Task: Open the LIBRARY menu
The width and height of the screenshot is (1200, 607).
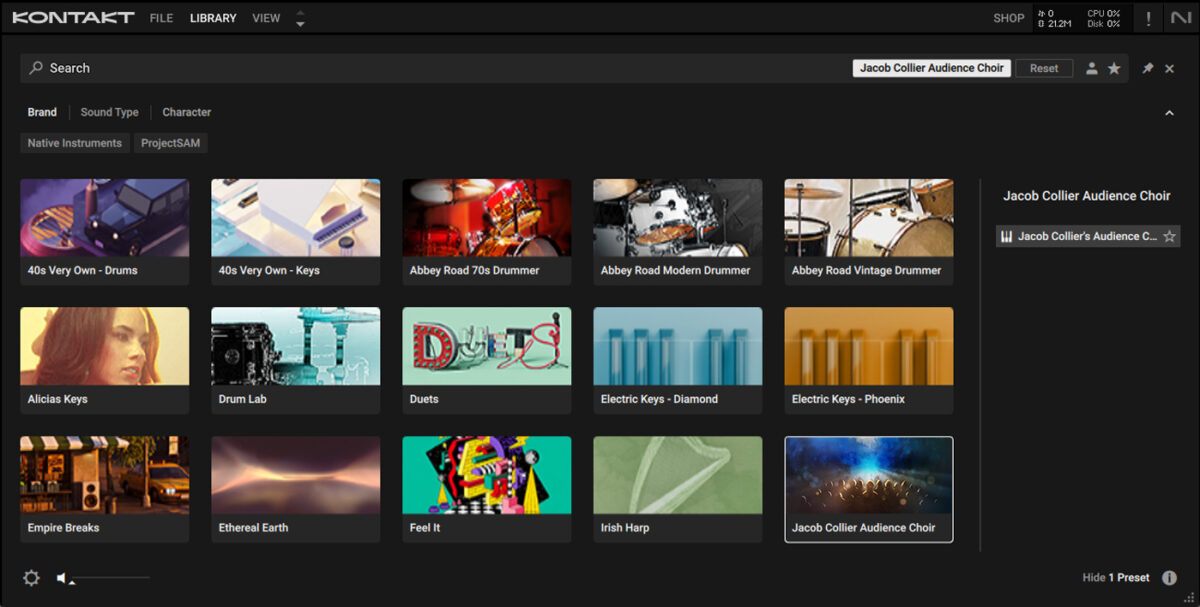Action: click(213, 18)
